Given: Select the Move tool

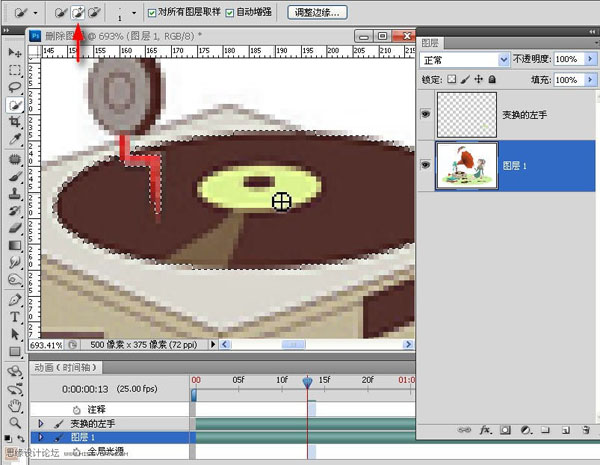Looking at the screenshot, I should [x=15, y=52].
